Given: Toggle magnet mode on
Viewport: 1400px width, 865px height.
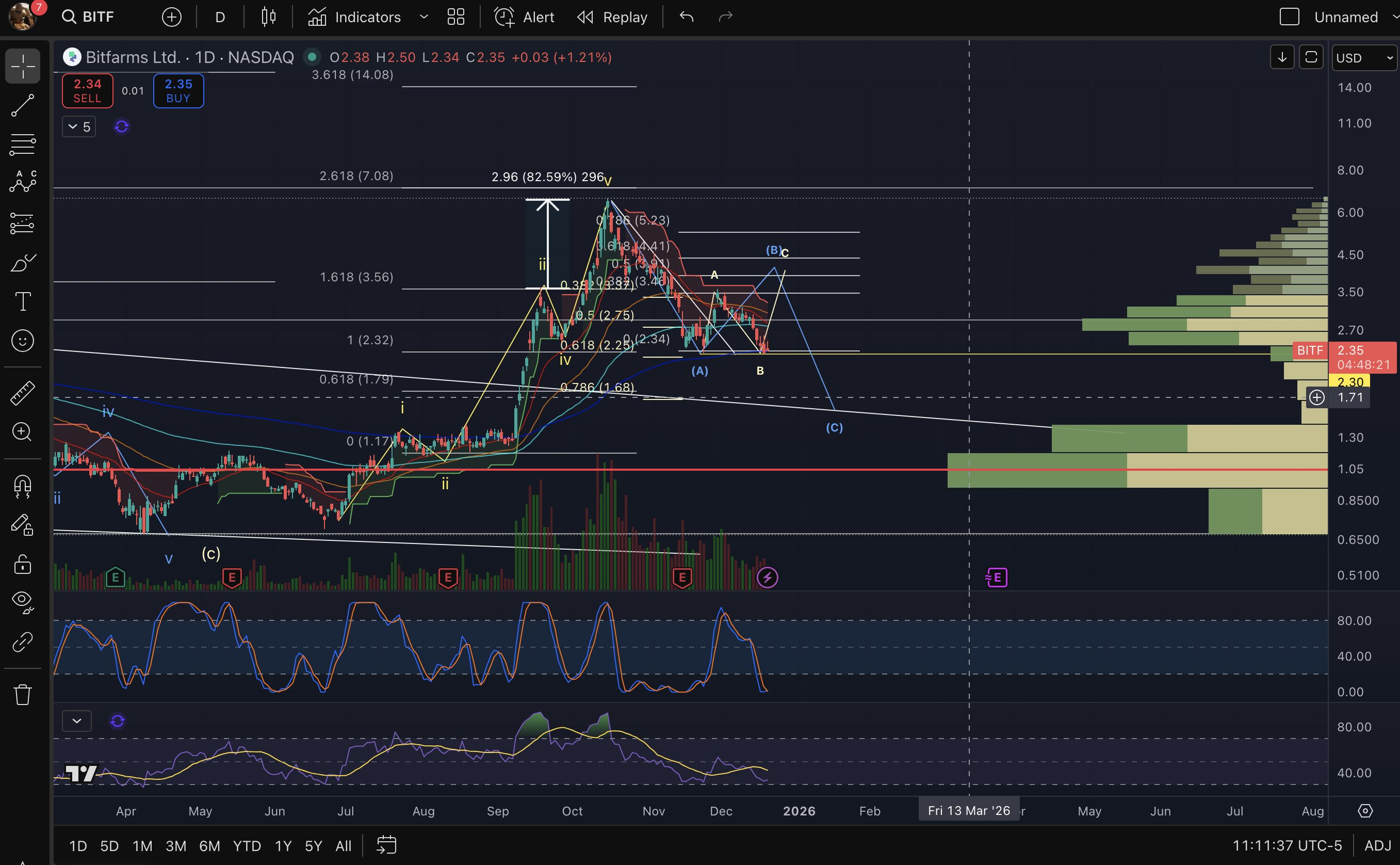Looking at the screenshot, I should coord(23,487).
